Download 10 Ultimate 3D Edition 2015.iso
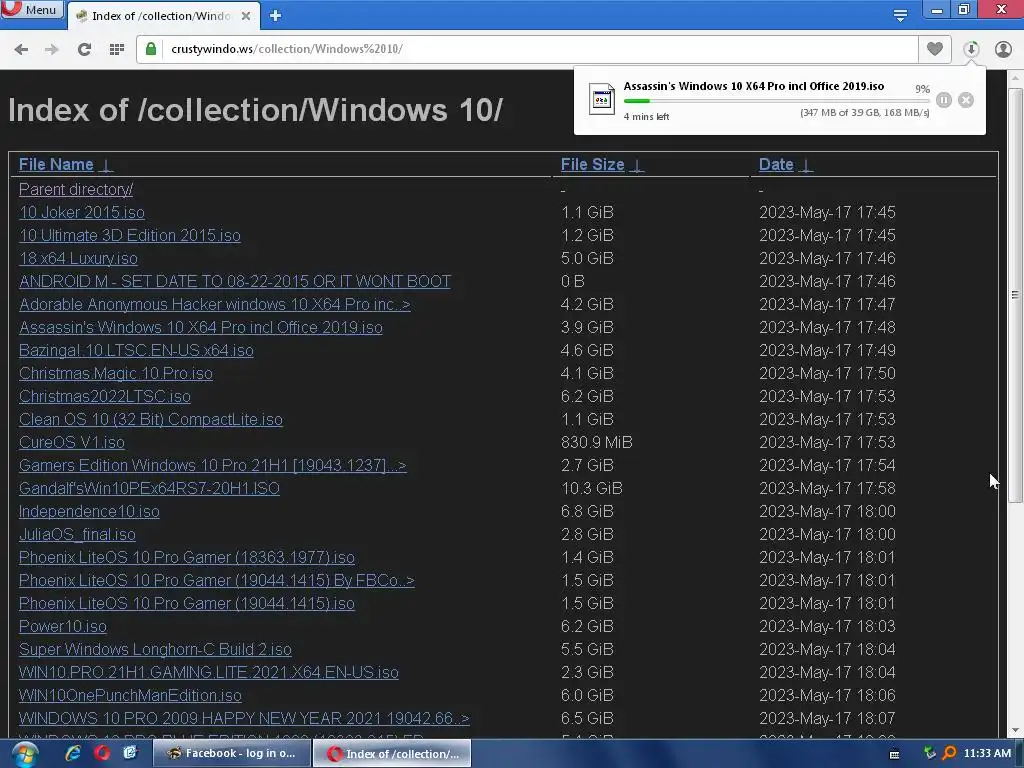Viewport: 1024px width, 768px height. [x=130, y=235]
